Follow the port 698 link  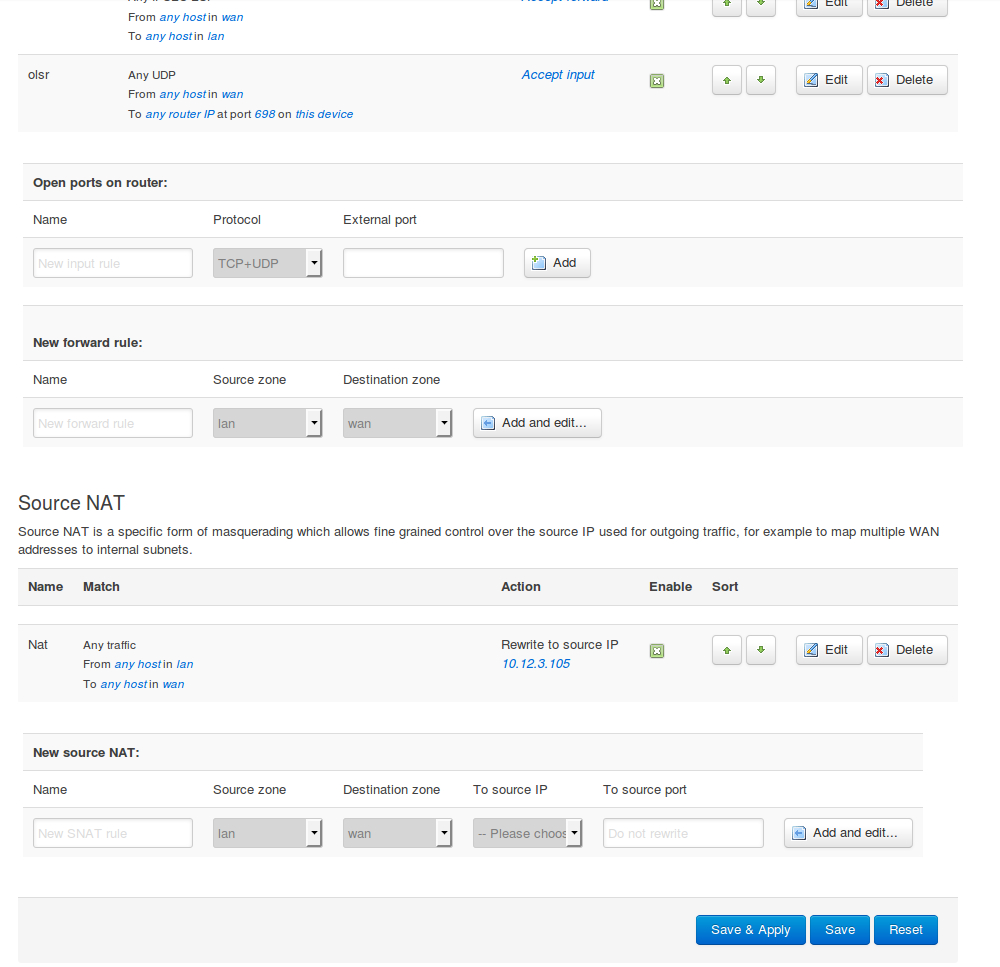264,114
